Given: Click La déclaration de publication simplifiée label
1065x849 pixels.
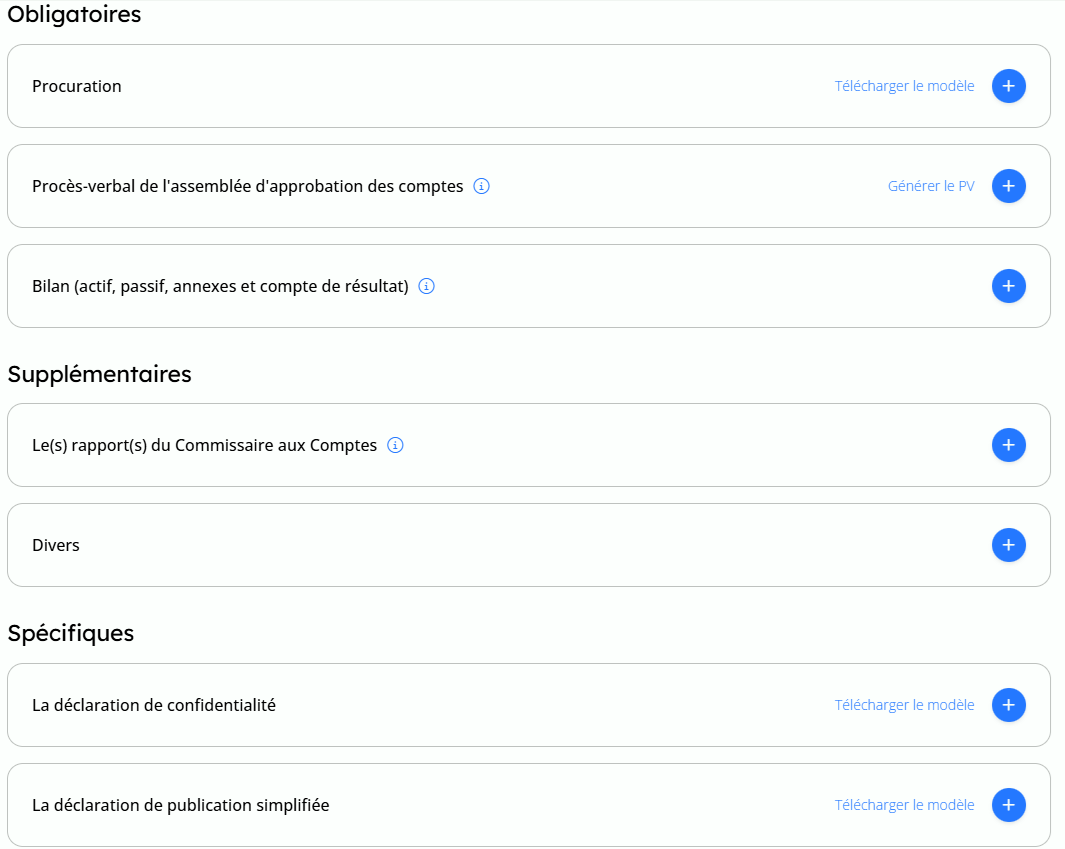Looking at the screenshot, I should pyautogui.click(x=180, y=805).
